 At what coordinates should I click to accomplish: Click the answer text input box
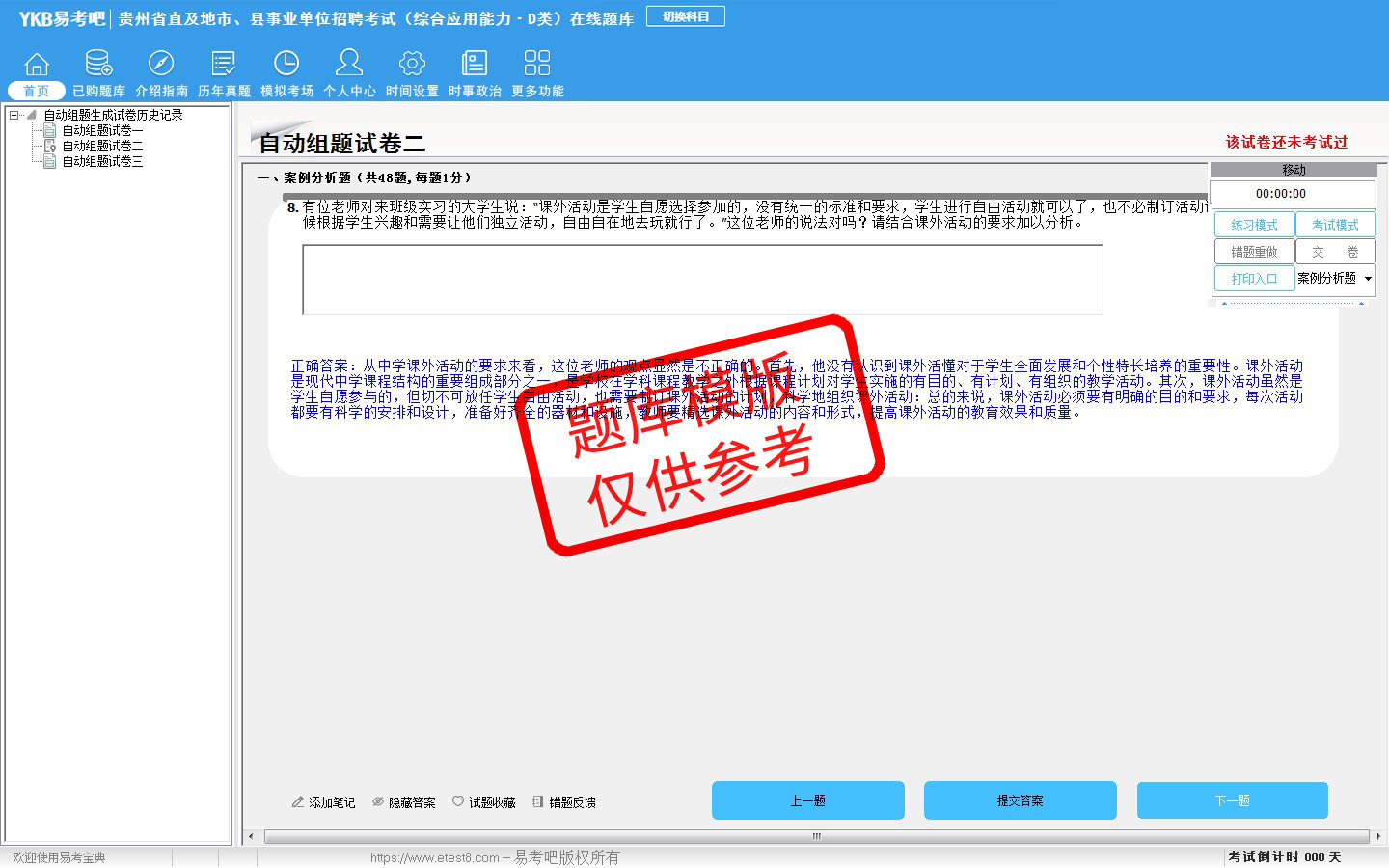(x=702, y=280)
